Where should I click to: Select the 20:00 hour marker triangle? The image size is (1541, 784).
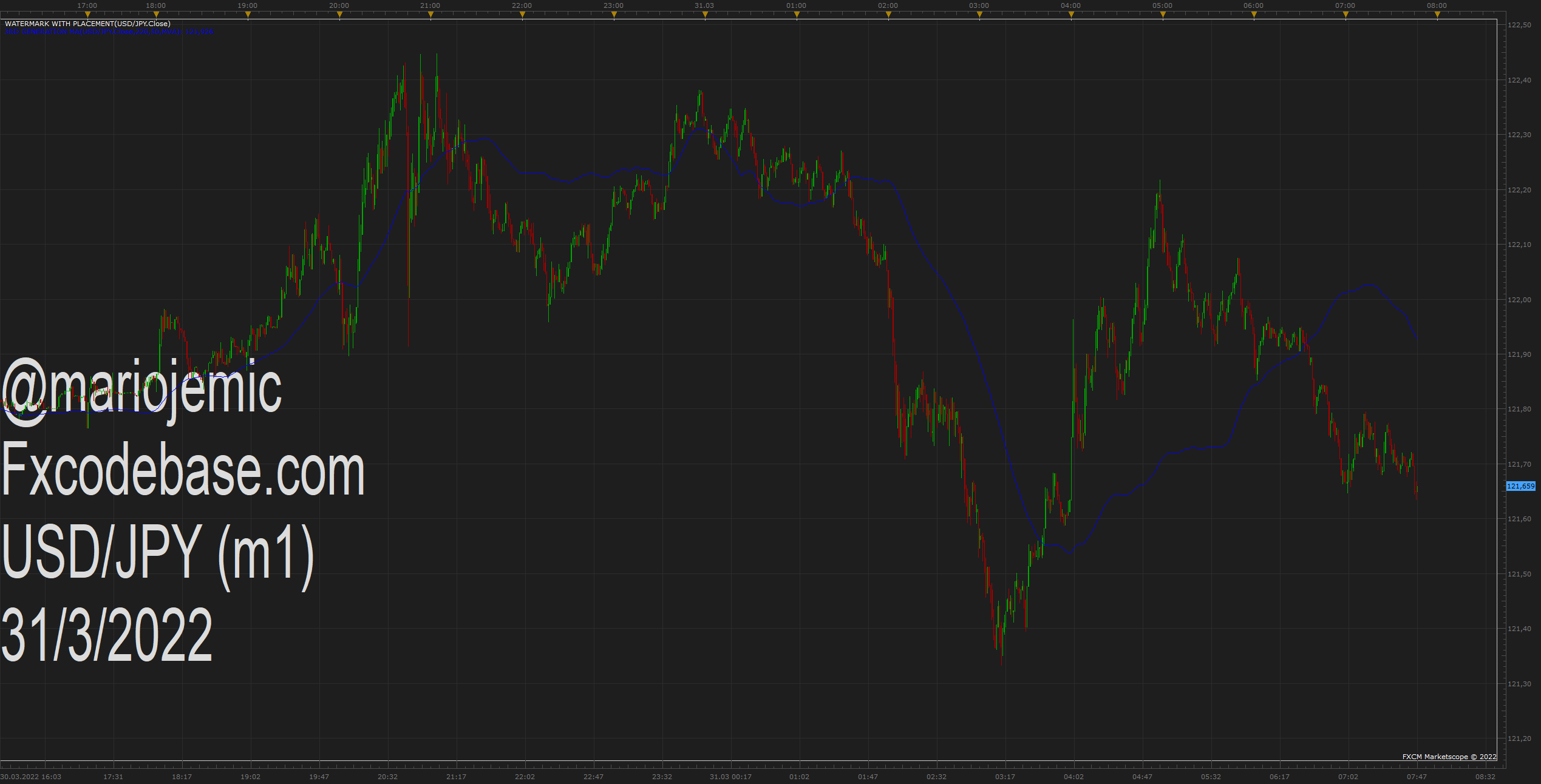tap(339, 14)
